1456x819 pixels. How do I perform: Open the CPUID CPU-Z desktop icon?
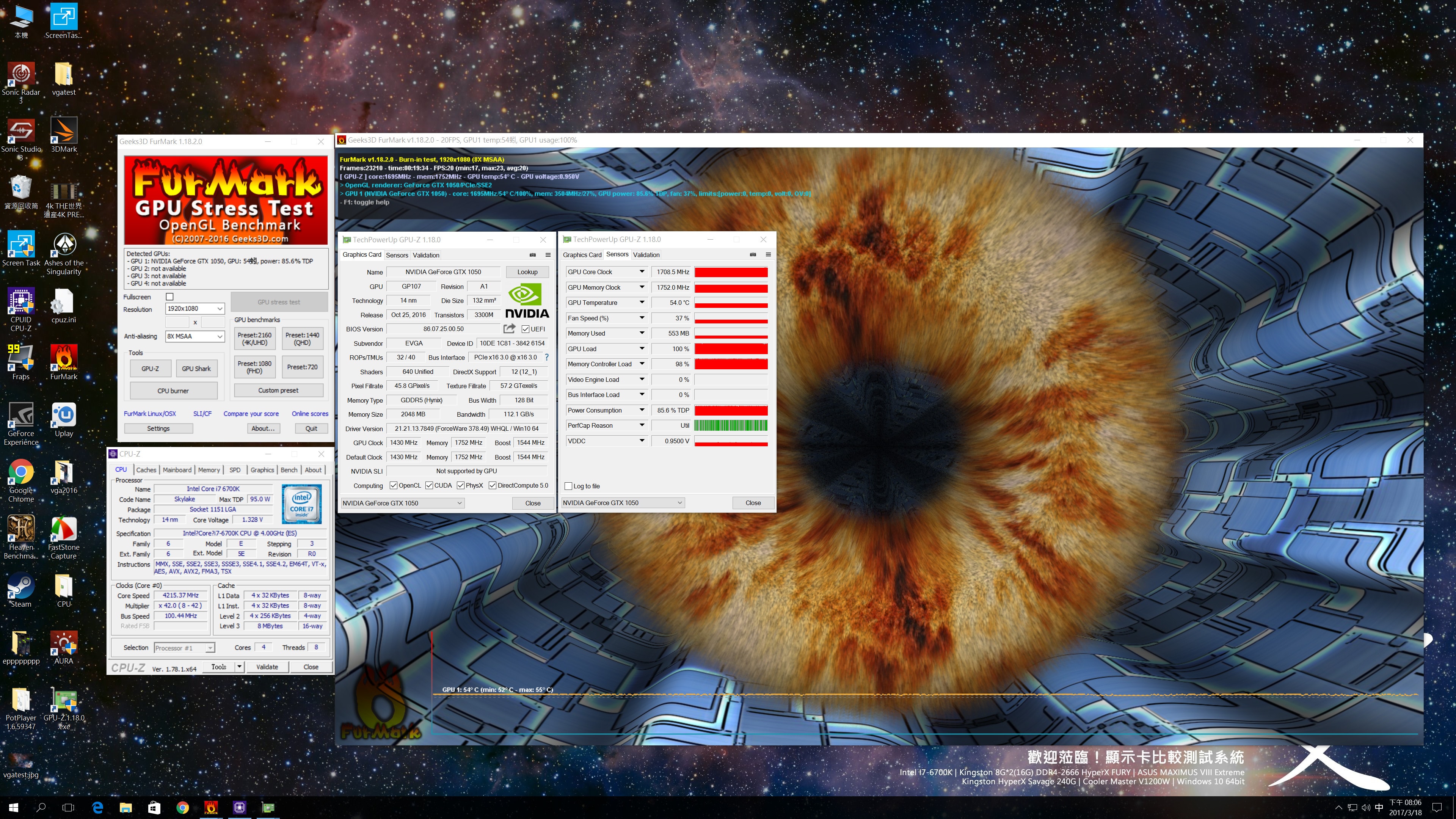[x=21, y=310]
